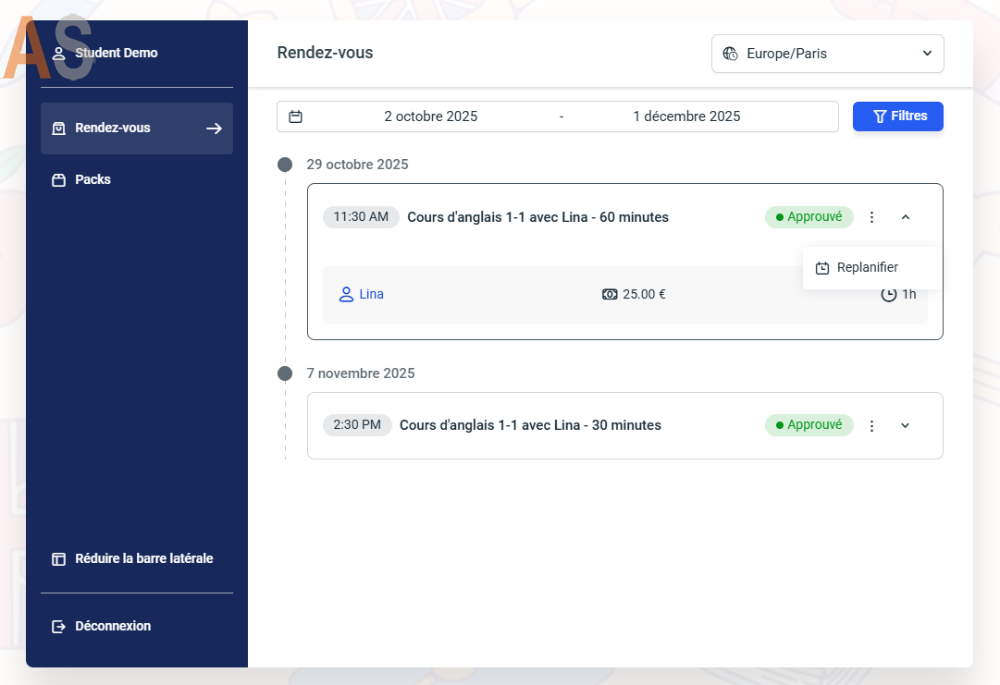Click three-dot menu for 11:30 AM appointment
This screenshot has height=685, width=1000.
click(x=871, y=217)
